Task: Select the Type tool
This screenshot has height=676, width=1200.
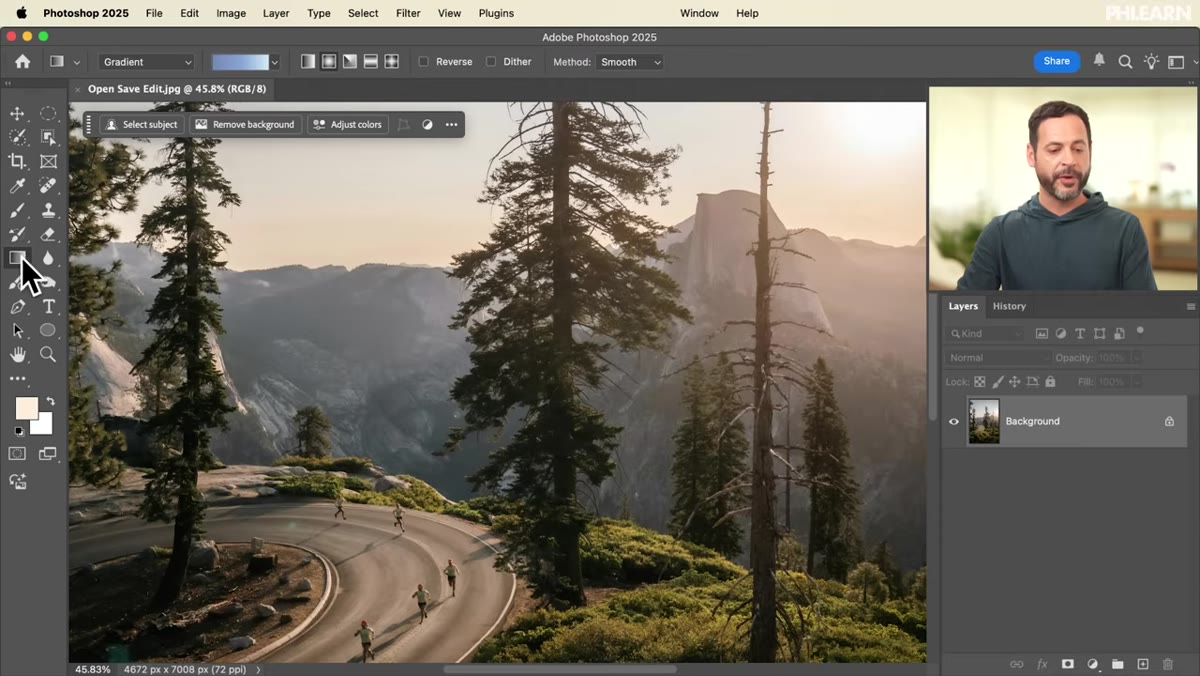Action: click(x=48, y=307)
